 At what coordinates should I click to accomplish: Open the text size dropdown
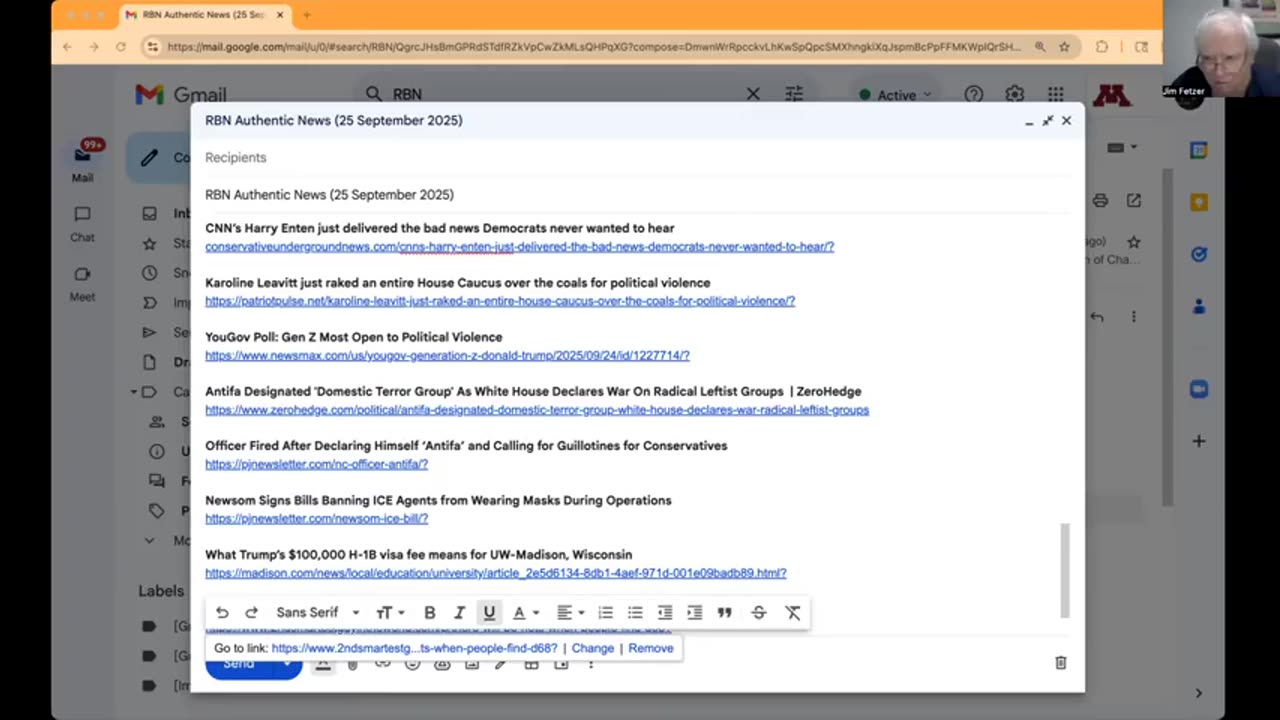pos(390,613)
